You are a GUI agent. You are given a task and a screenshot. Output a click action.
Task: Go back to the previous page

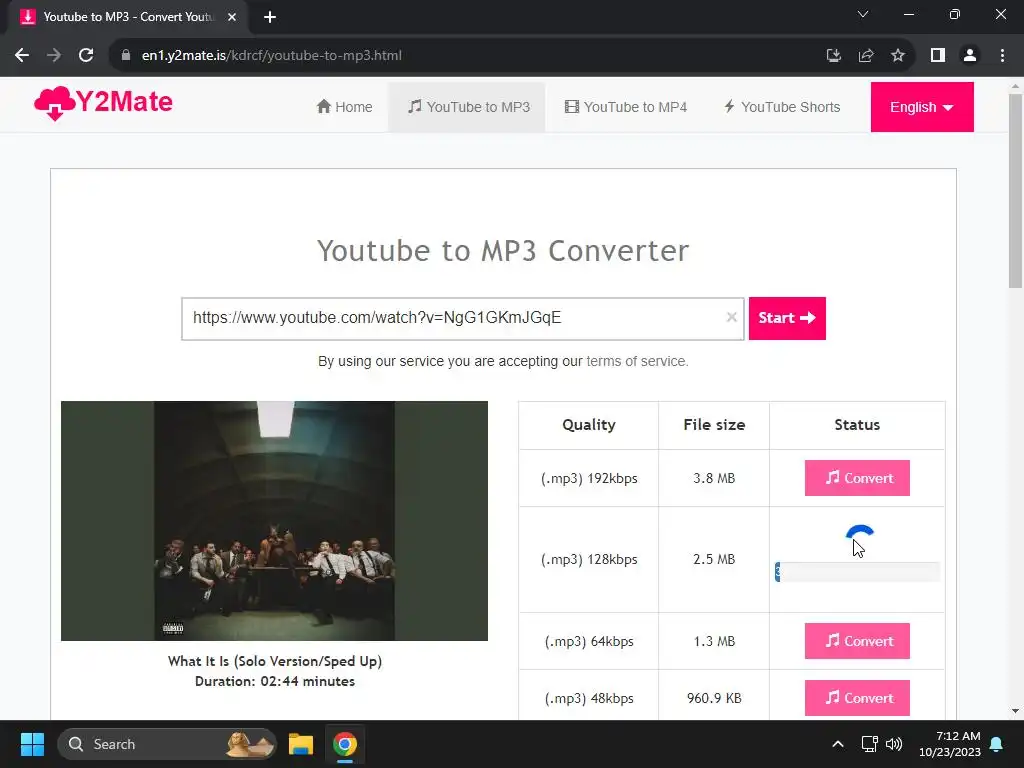pyautogui.click(x=22, y=56)
